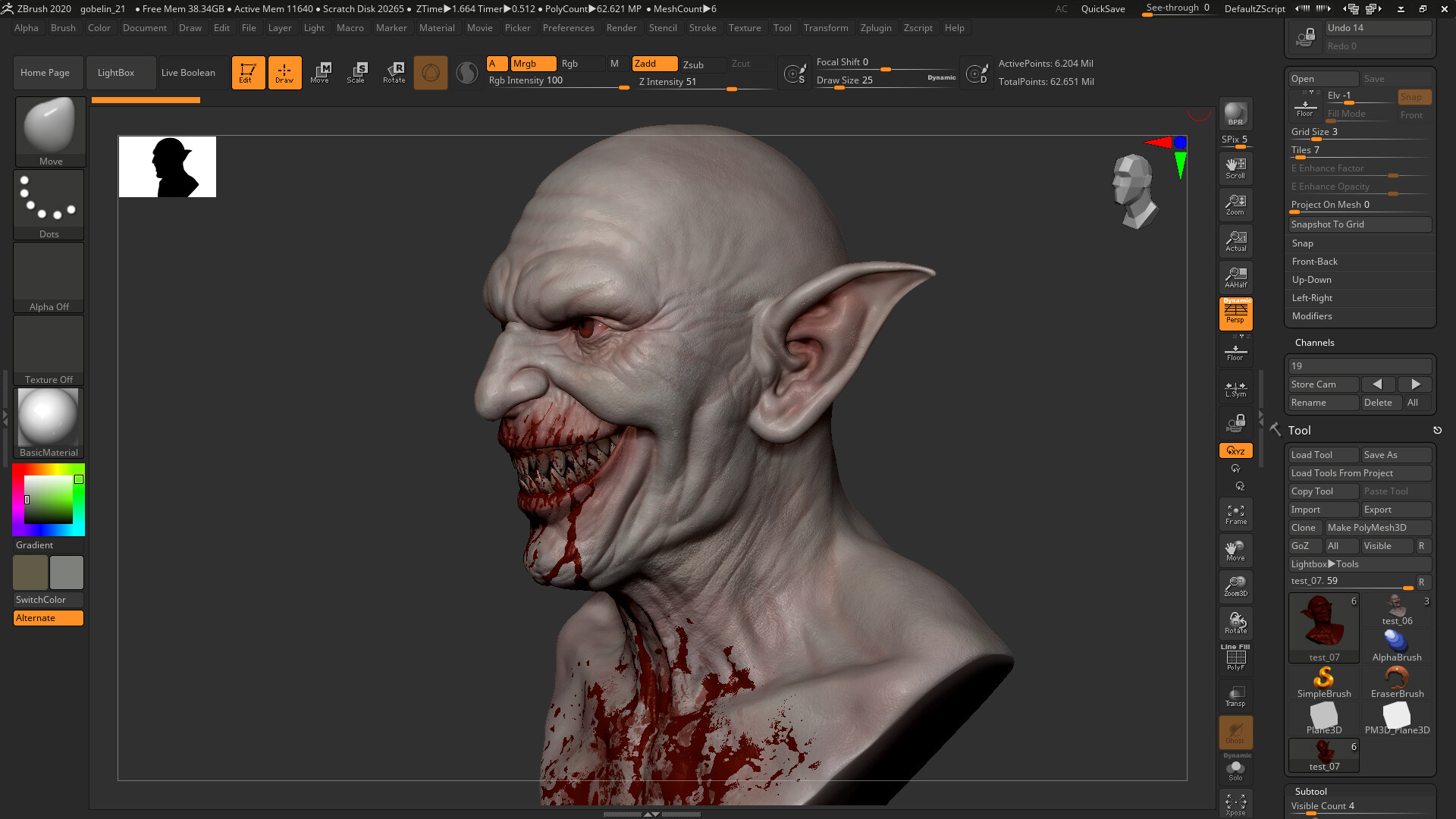This screenshot has height=819, width=1456.
Task: Click the Zoom3D icon
Action: [1235, 586]
